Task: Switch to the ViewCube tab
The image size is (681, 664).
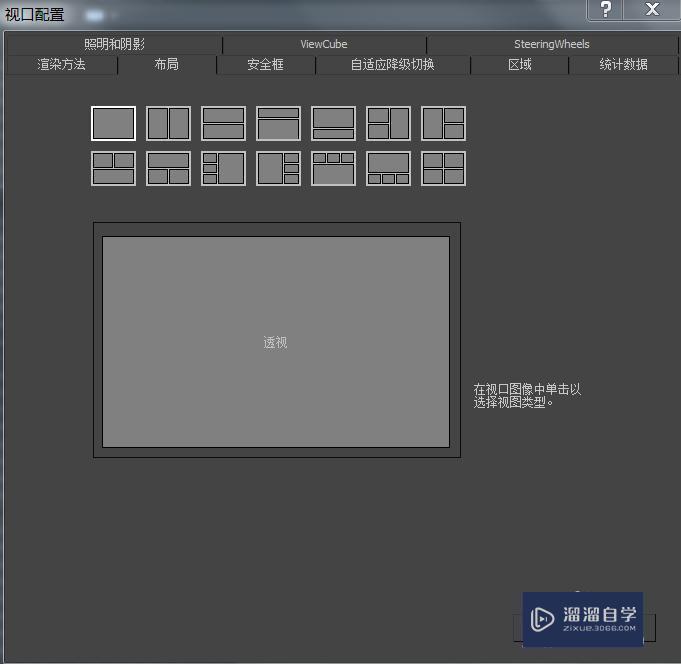Action: click(324, 44)
